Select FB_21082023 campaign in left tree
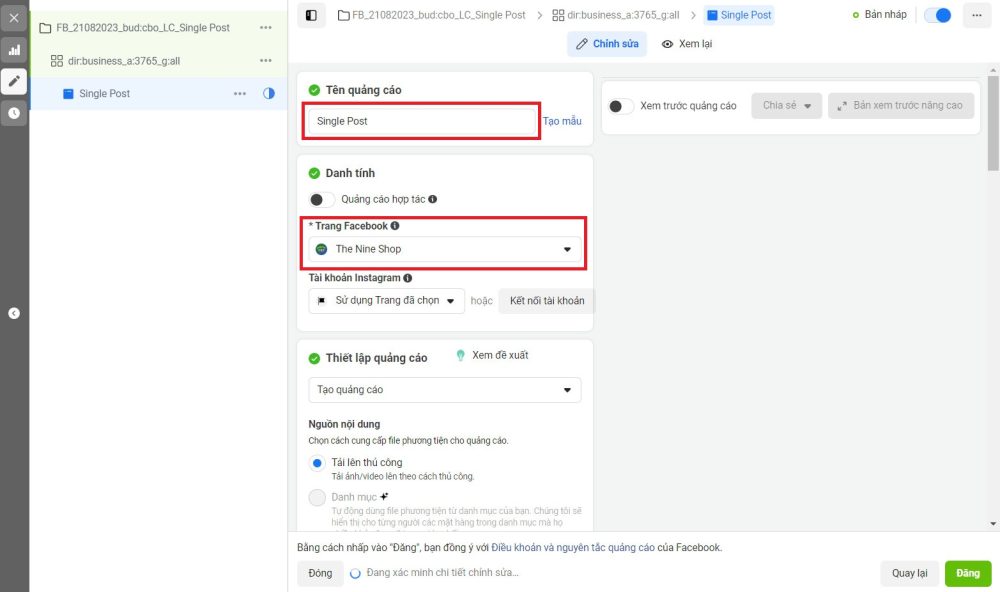The width and height of the screenshot is (1000, 592). pyautogui.click(x=142, y=27)
